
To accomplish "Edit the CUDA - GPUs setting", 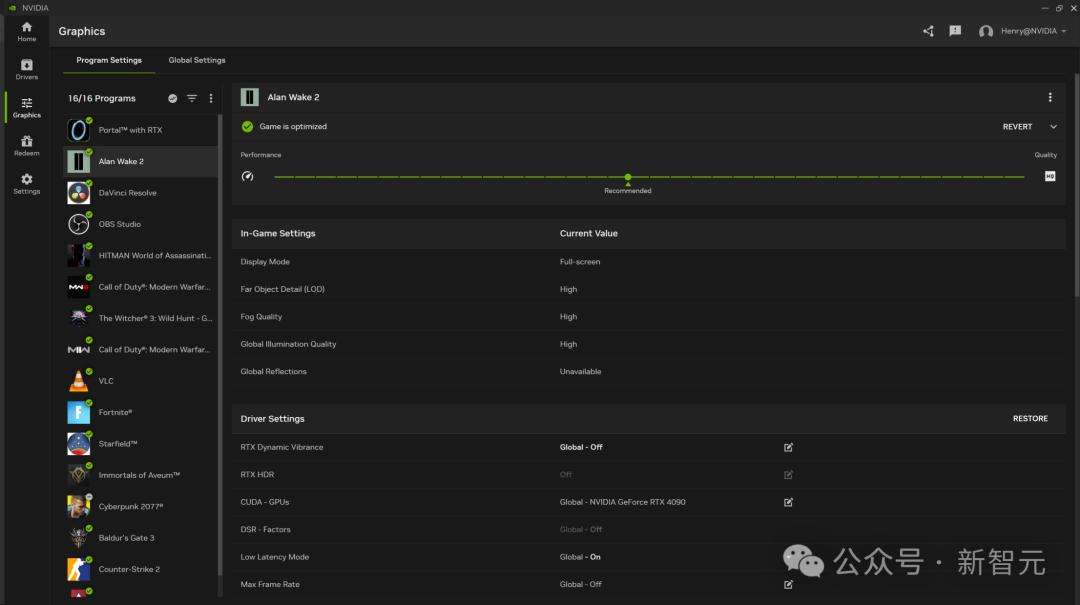I will [x=788, y=502].
